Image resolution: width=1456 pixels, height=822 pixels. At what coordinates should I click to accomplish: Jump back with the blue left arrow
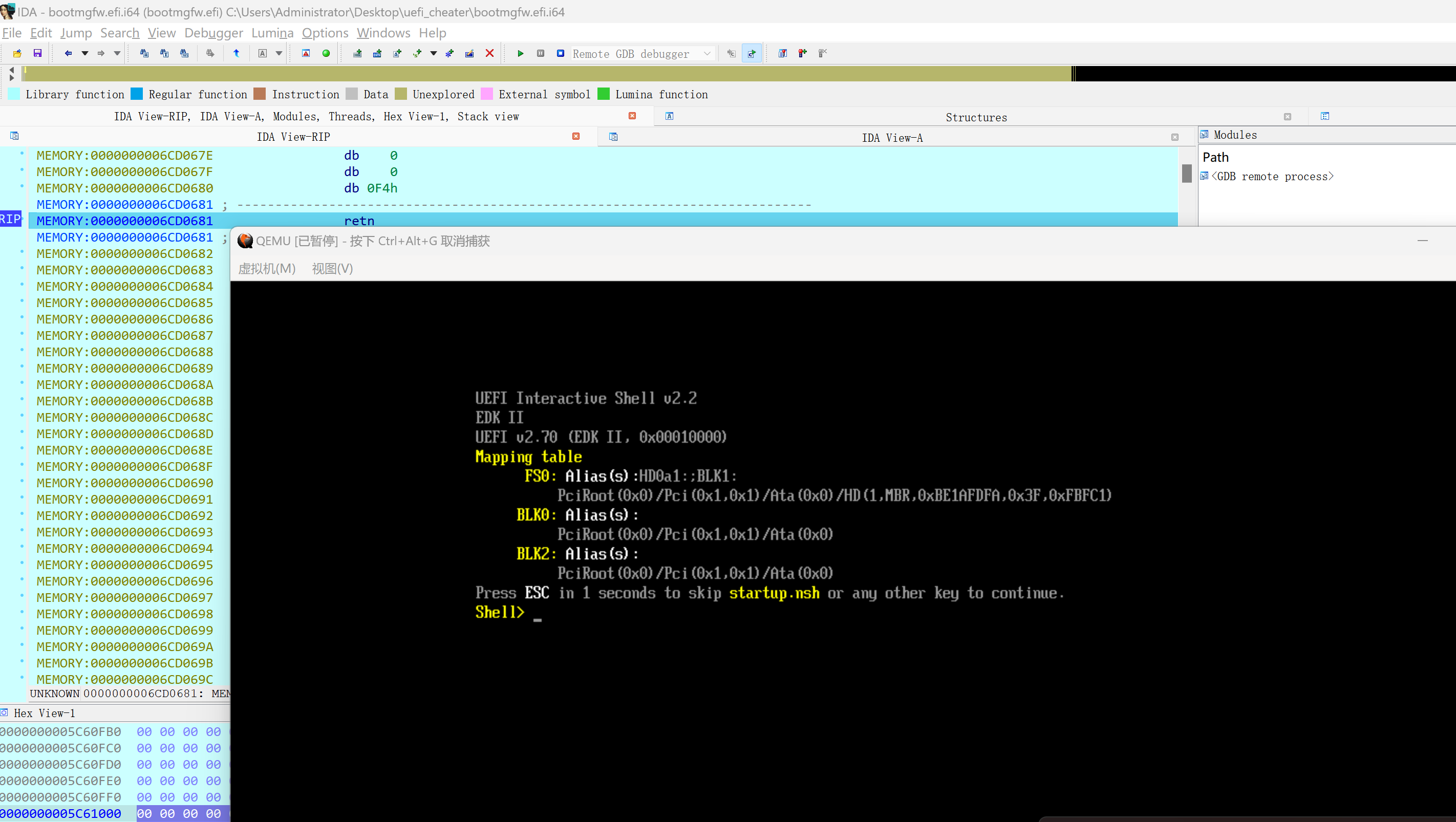pos(69,53)
